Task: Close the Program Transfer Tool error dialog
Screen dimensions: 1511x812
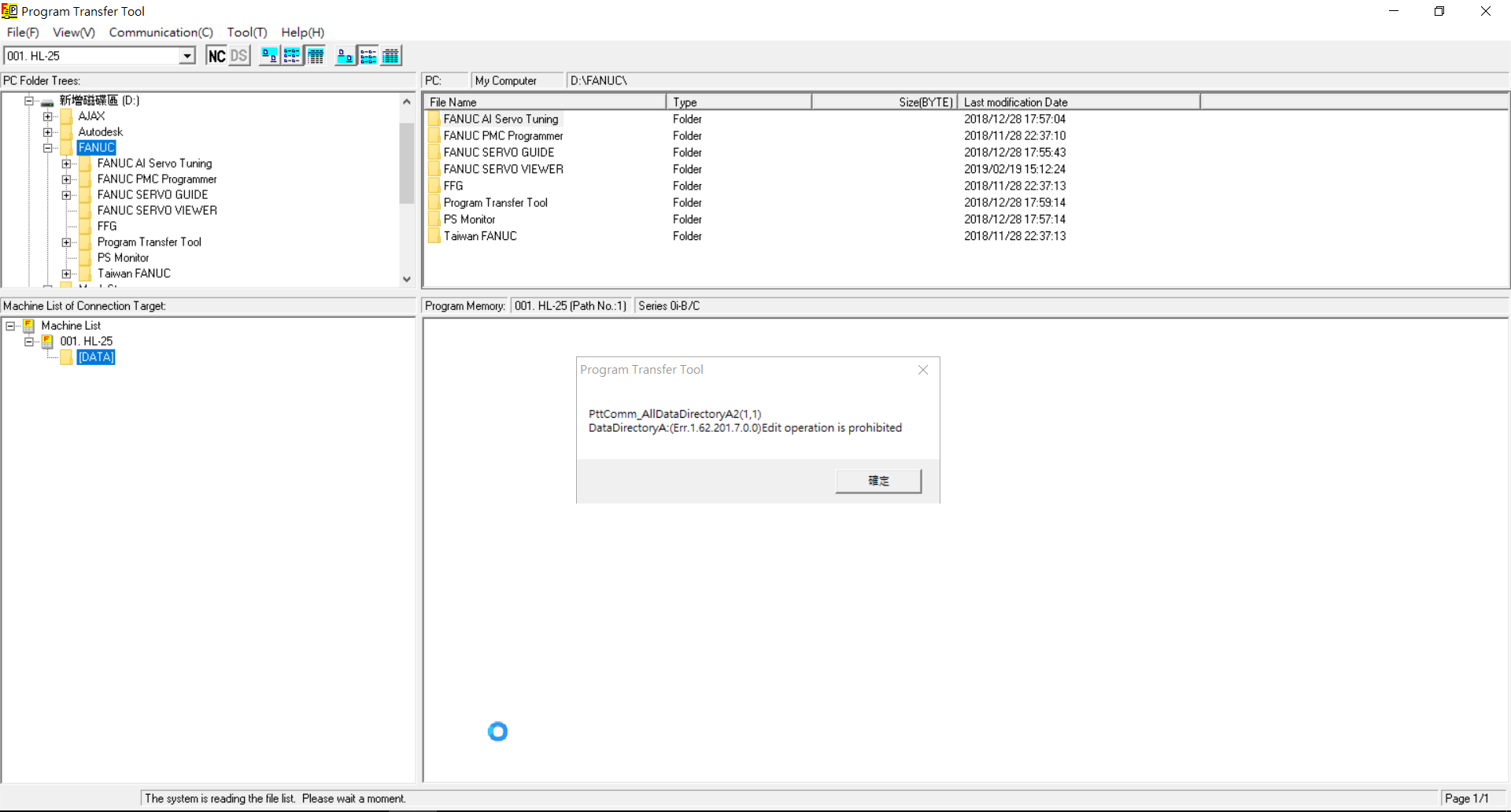Action: click(x=923, y=370)
